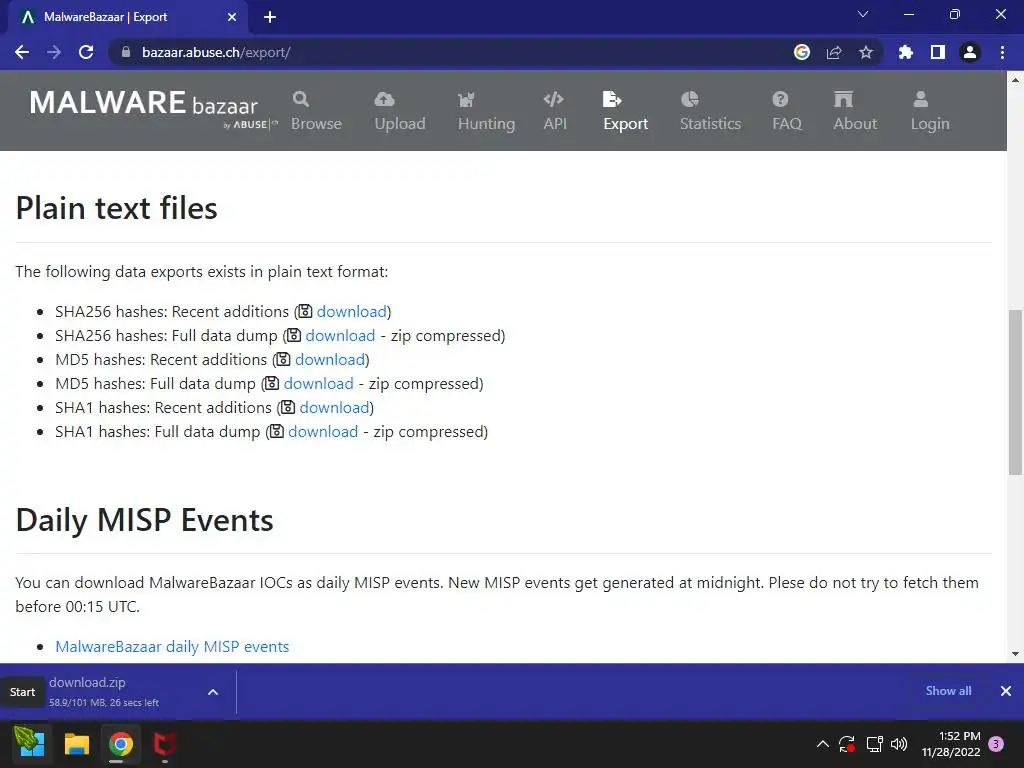1024x768 pixels.
Task: Open the API documentation page
Action: coord(554,111)
